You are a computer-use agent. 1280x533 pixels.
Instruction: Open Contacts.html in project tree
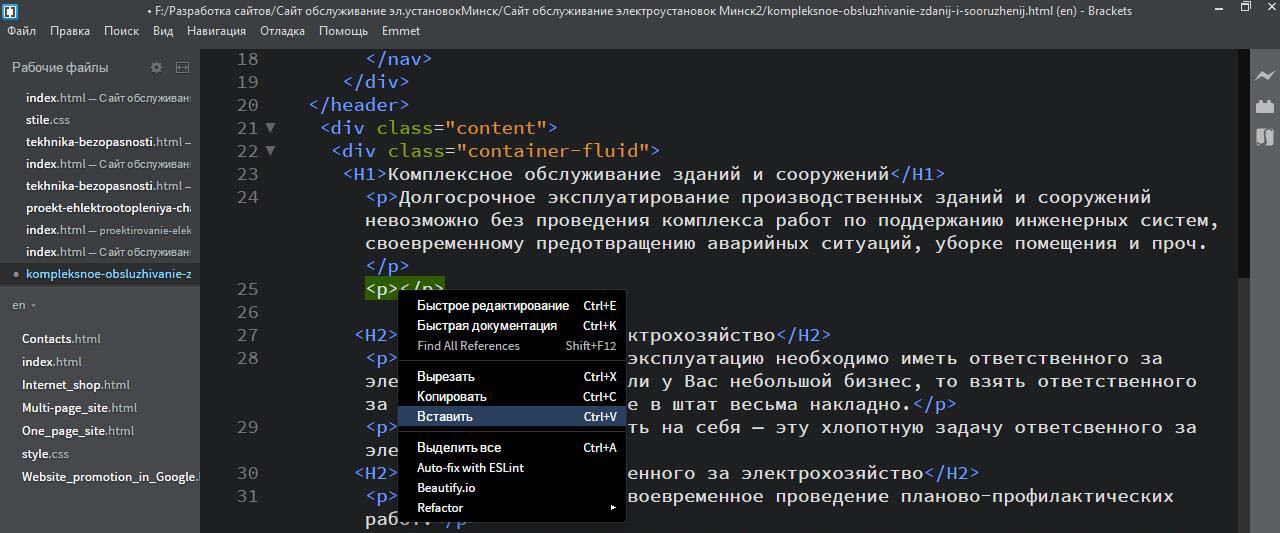tap(61, 339)
